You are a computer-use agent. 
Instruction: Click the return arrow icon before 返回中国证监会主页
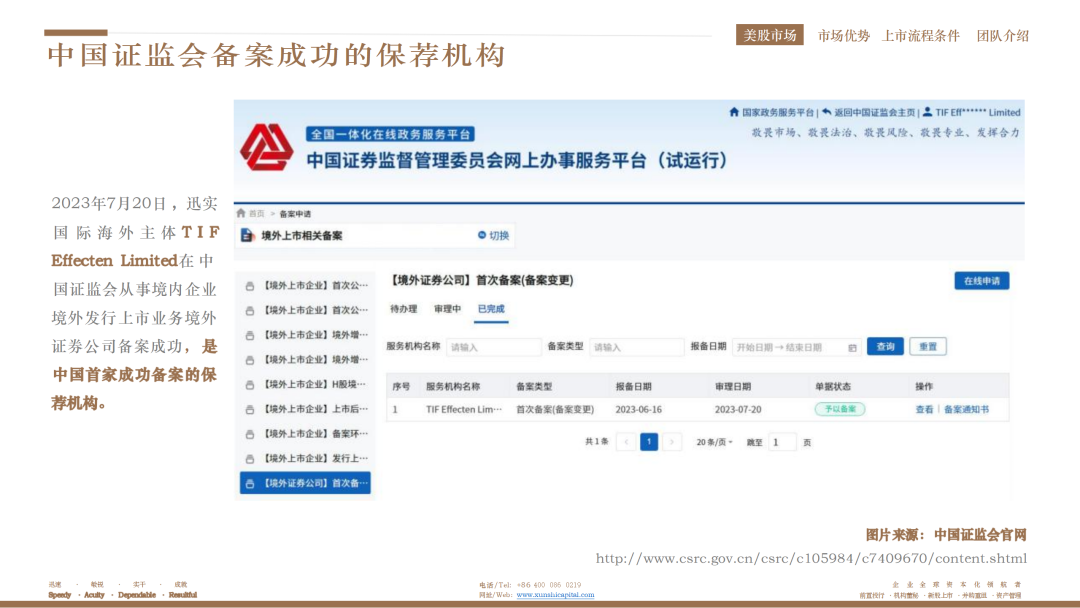(827, 112)
